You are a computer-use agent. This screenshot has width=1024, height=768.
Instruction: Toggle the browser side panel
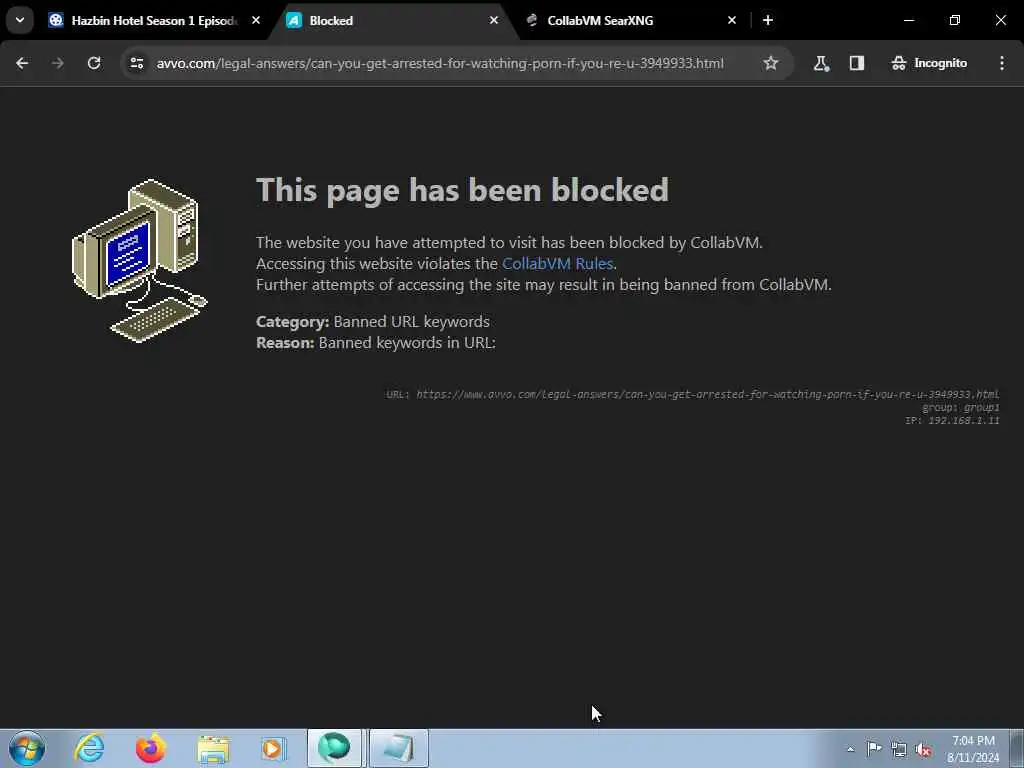857,63
